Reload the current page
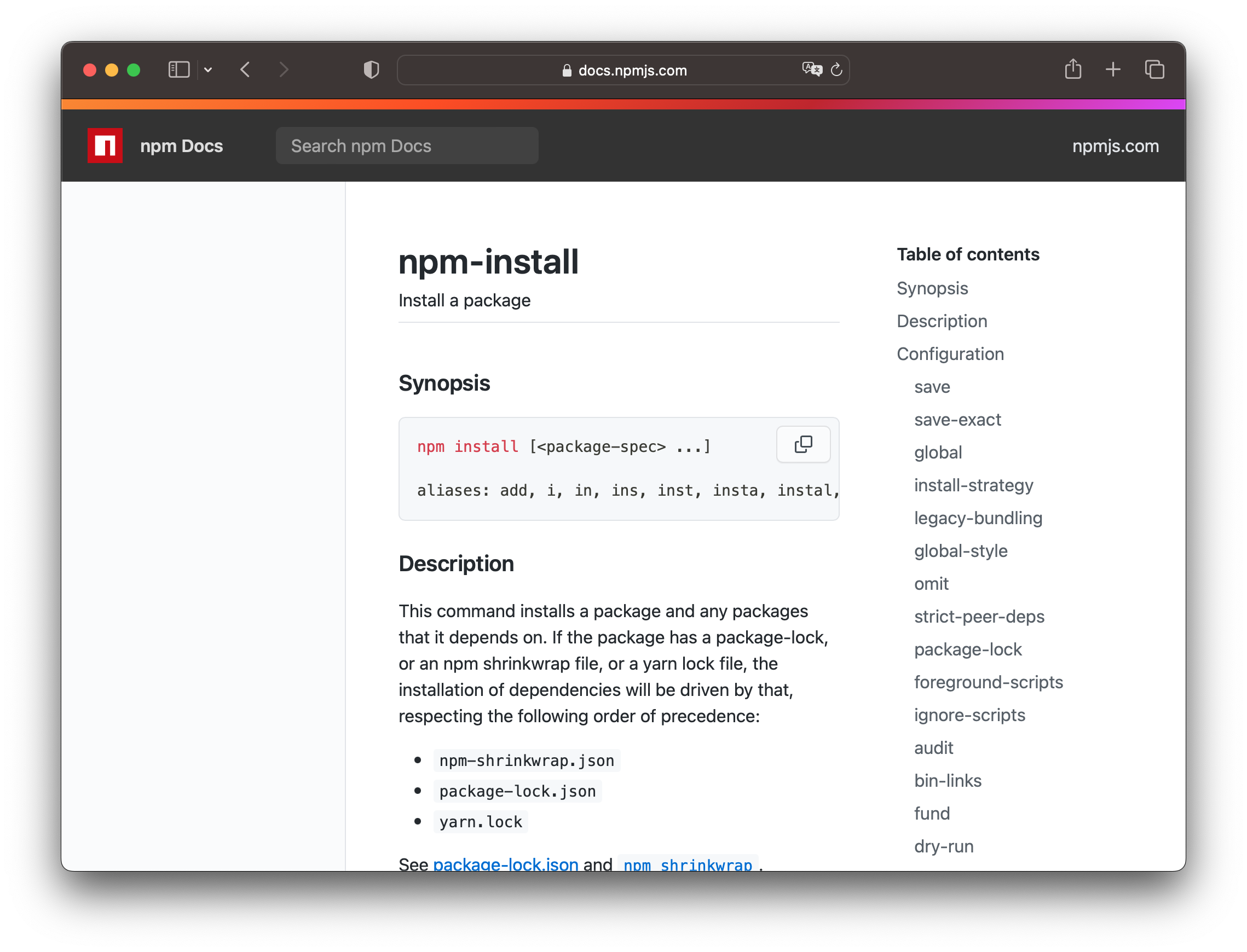The width and height of the screenshot is (1247, 952). pyautogui.click(x=837, y=69)
